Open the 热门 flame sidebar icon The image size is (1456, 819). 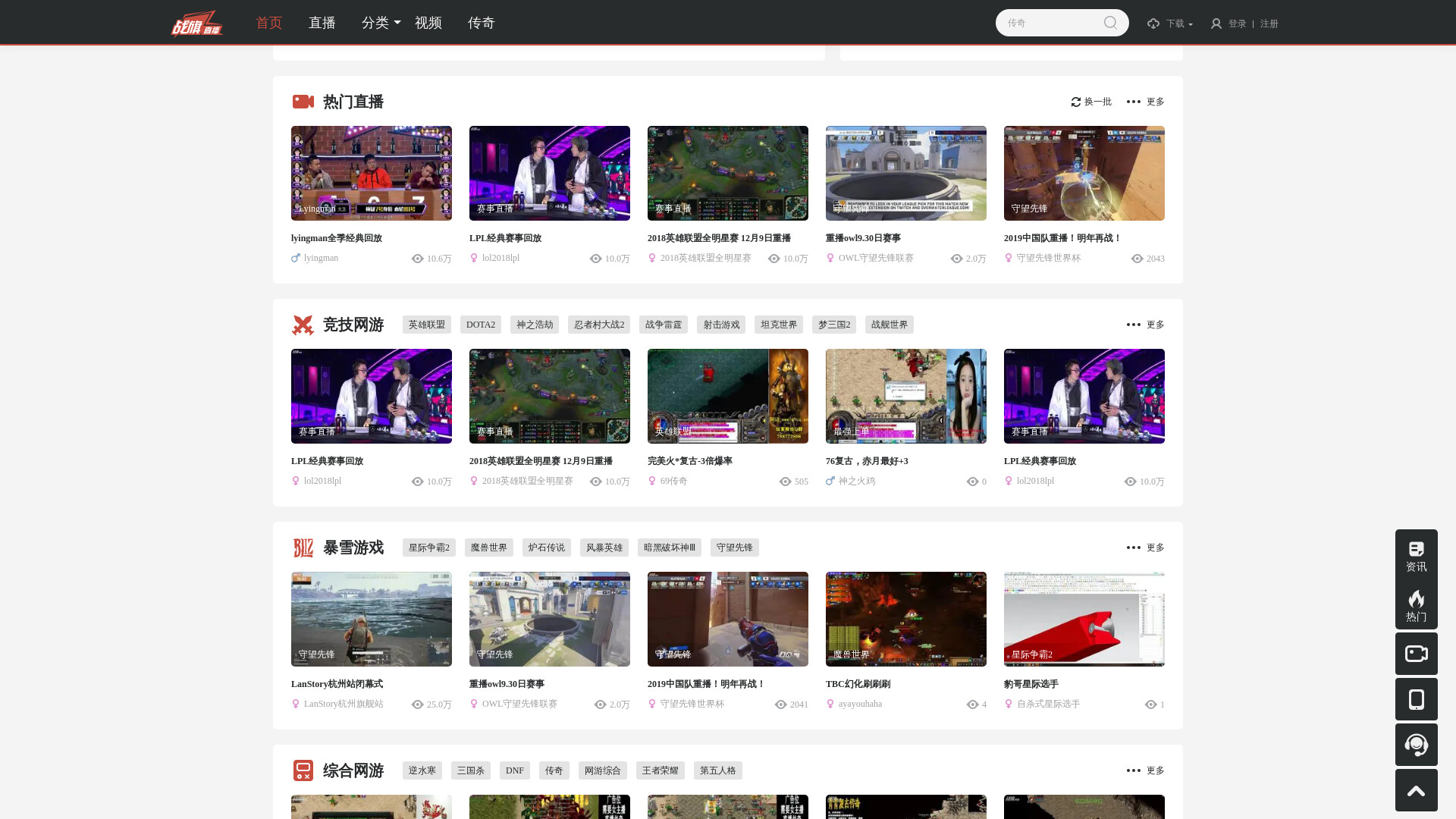click(x=1417, y=599)
